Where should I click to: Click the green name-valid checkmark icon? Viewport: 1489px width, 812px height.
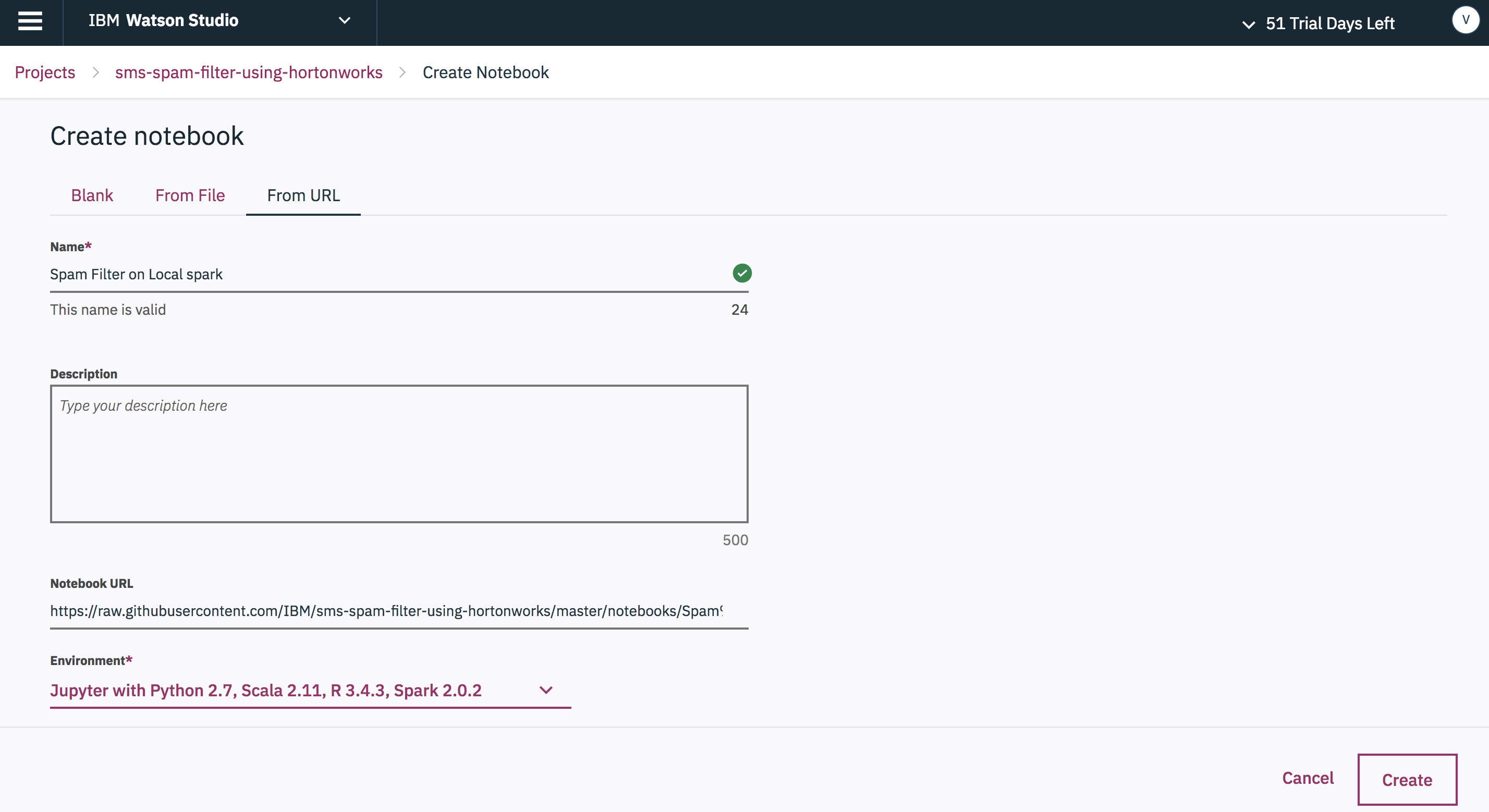[741, 274]
